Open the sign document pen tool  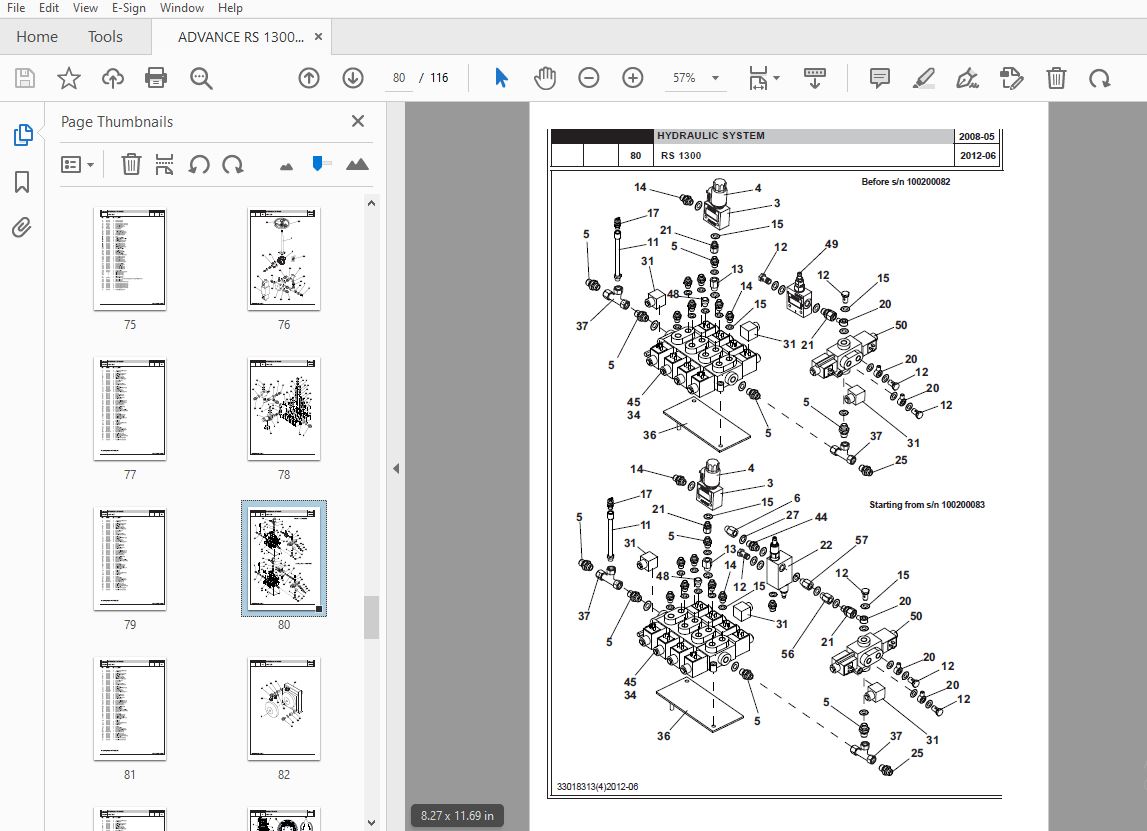click(x=968, y=78)
